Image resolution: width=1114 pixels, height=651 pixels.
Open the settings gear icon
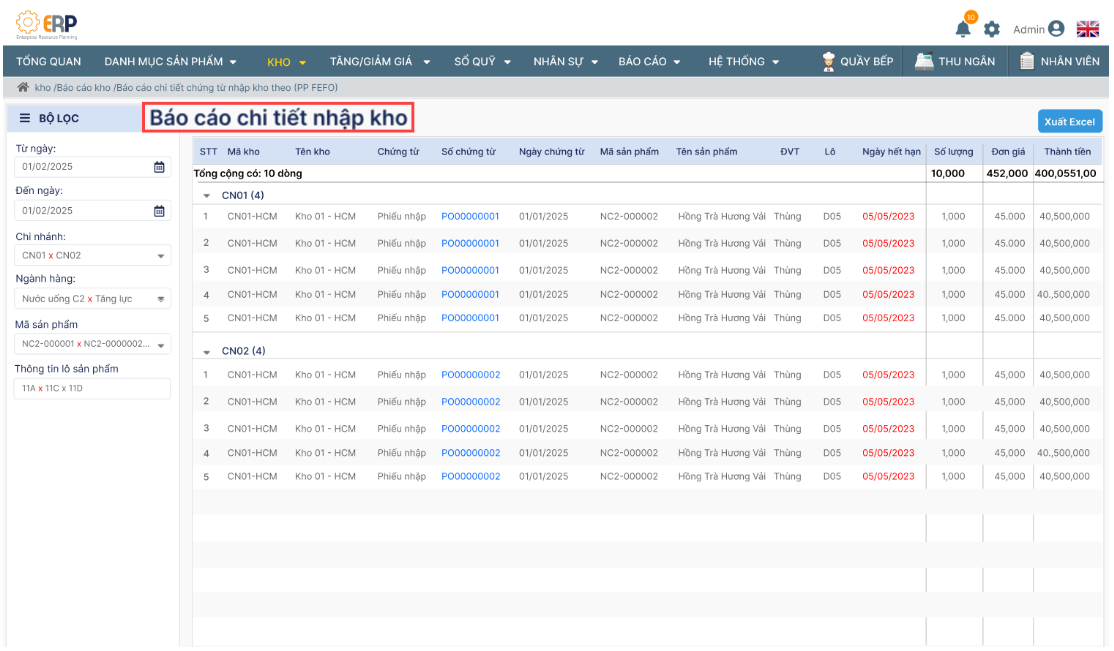[x=991, y=30]
